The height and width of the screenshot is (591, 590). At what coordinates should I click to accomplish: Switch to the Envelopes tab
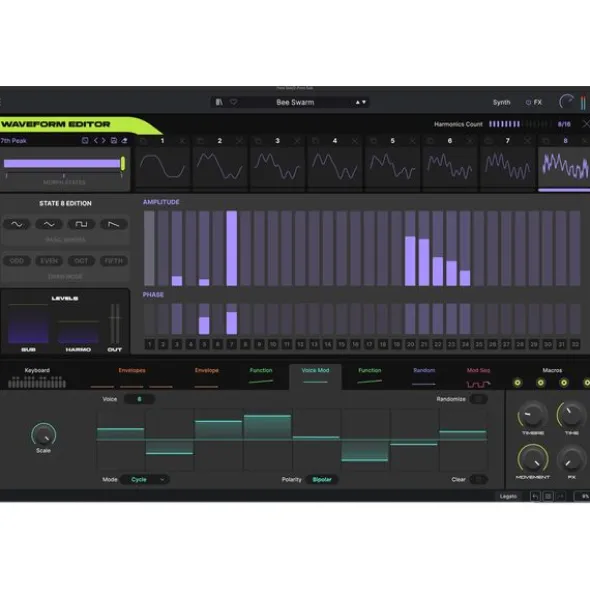132,377
